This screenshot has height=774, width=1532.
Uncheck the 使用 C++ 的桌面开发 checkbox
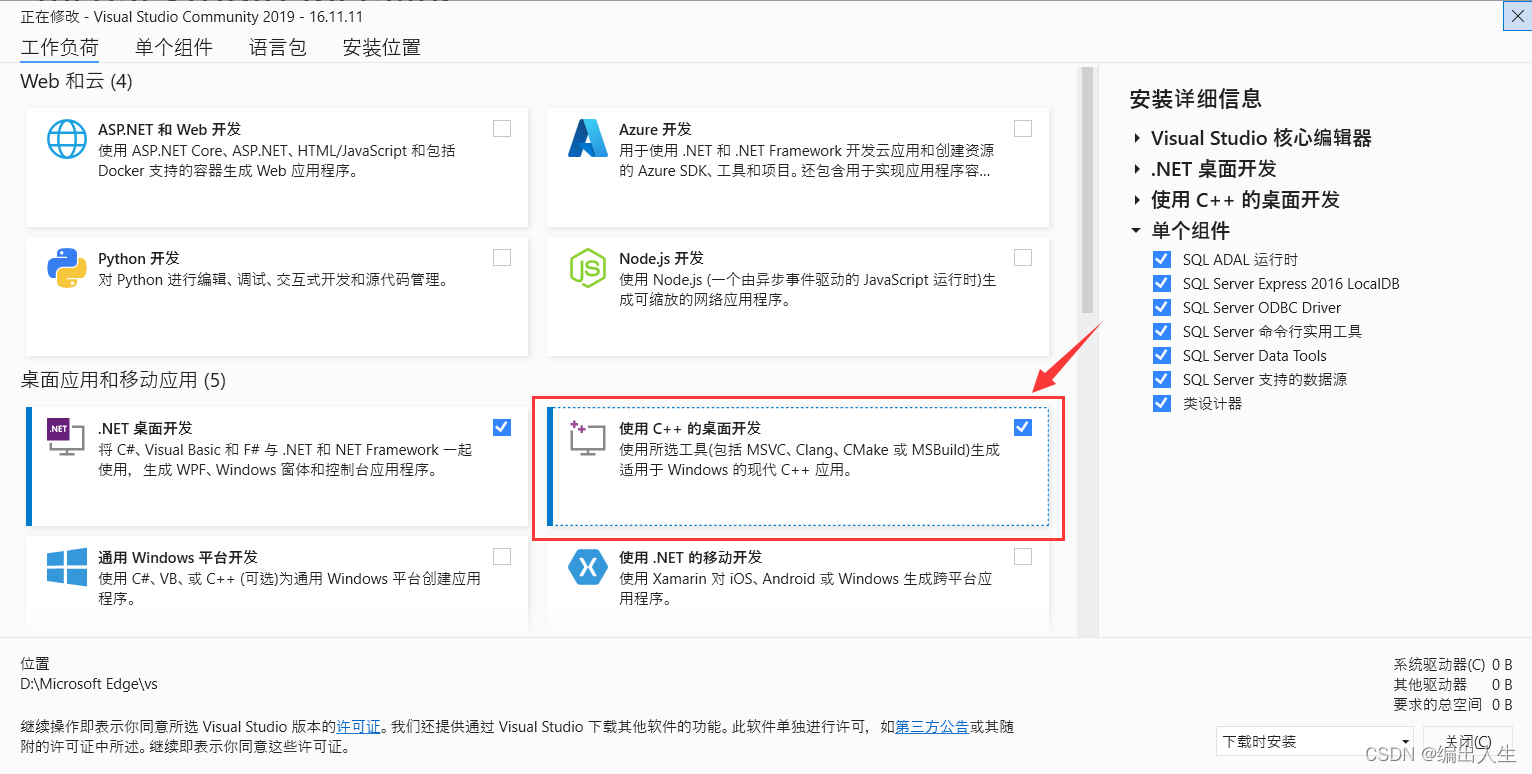1023,427
